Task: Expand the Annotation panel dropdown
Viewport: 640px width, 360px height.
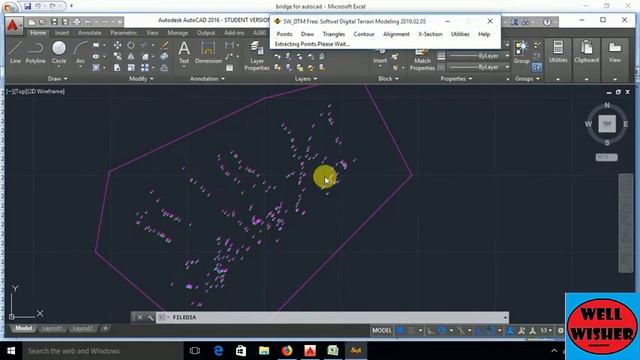Action: coord(207,78)
